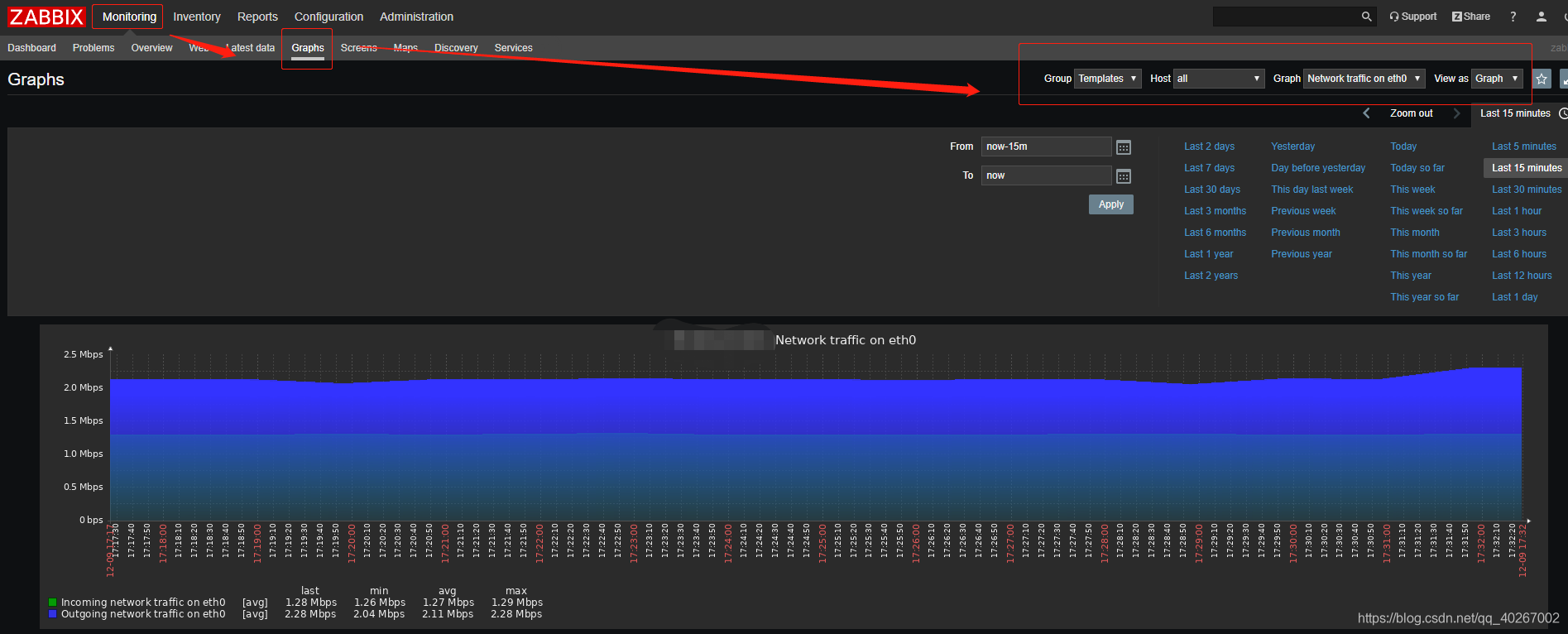Click the Zoom out button
Image resolution: width=1568 pixels, height=634 pixels.
tap(1411, 113)
